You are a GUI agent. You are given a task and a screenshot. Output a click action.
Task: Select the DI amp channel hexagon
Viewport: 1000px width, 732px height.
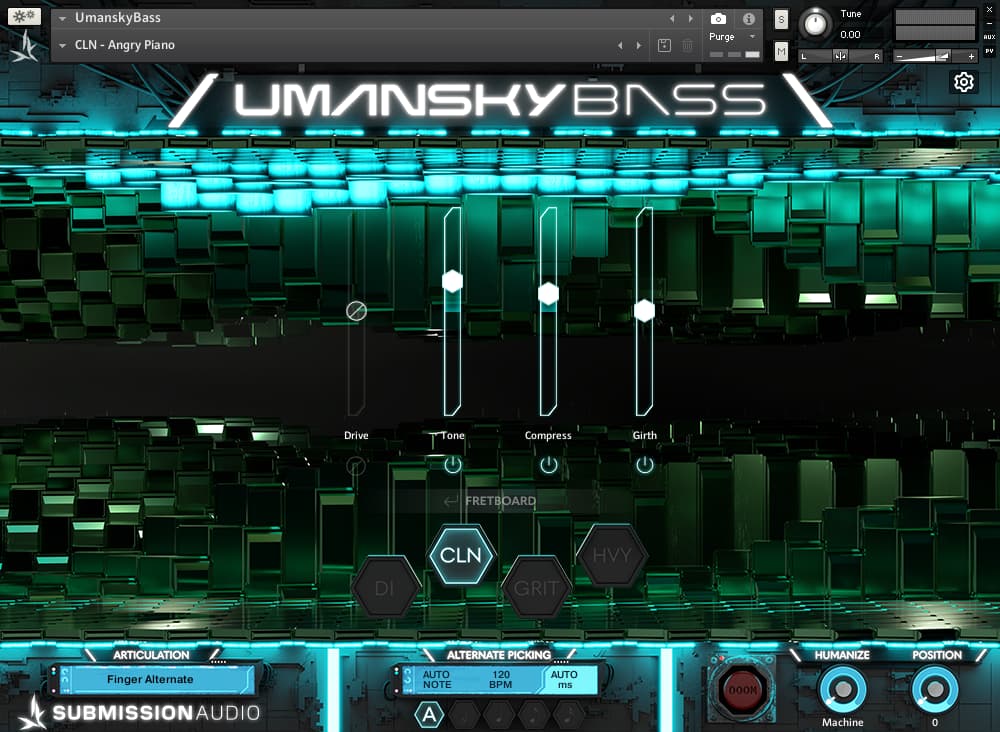point(386,585)
